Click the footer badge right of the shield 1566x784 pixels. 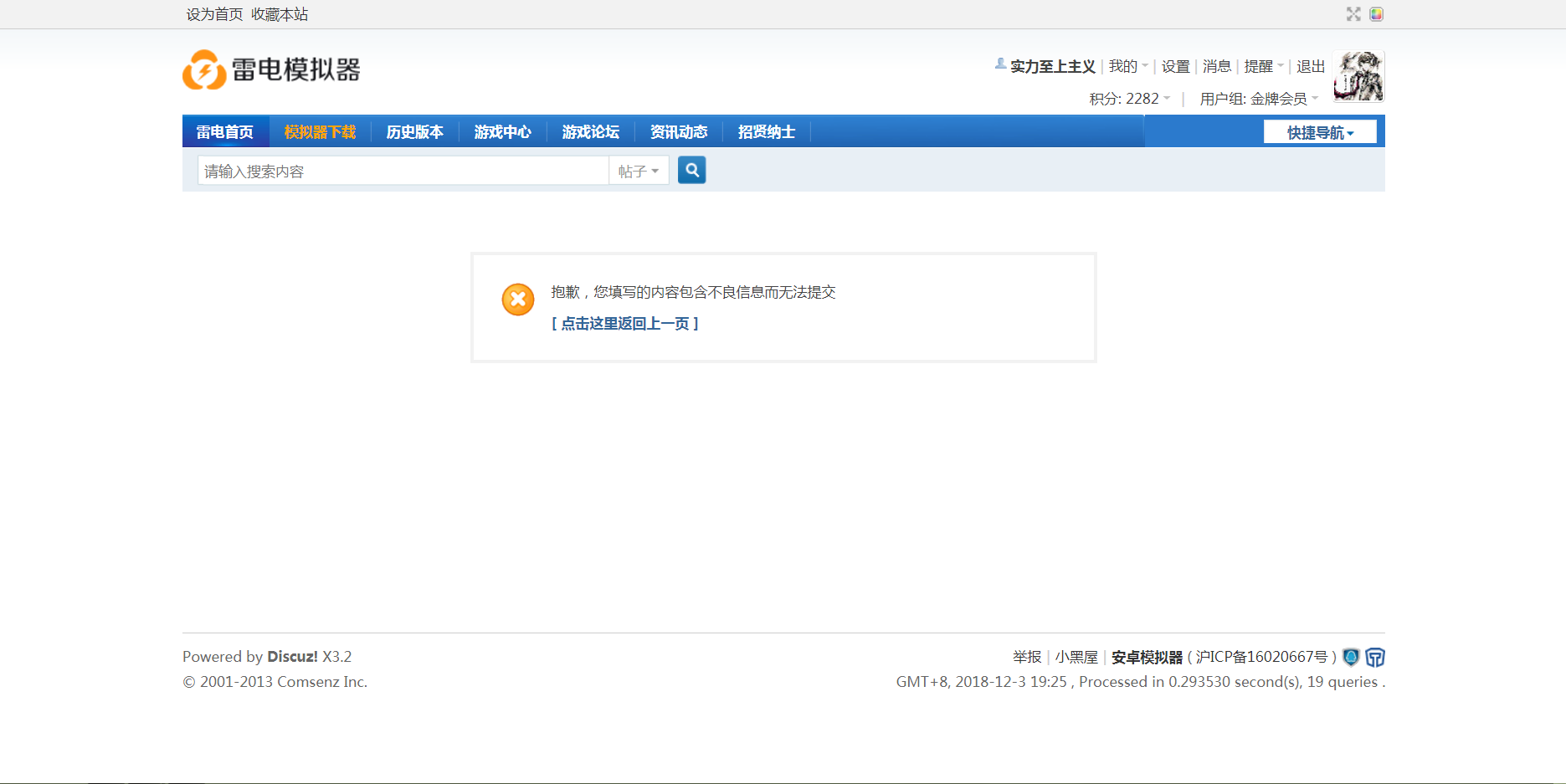coord(1375,657)
